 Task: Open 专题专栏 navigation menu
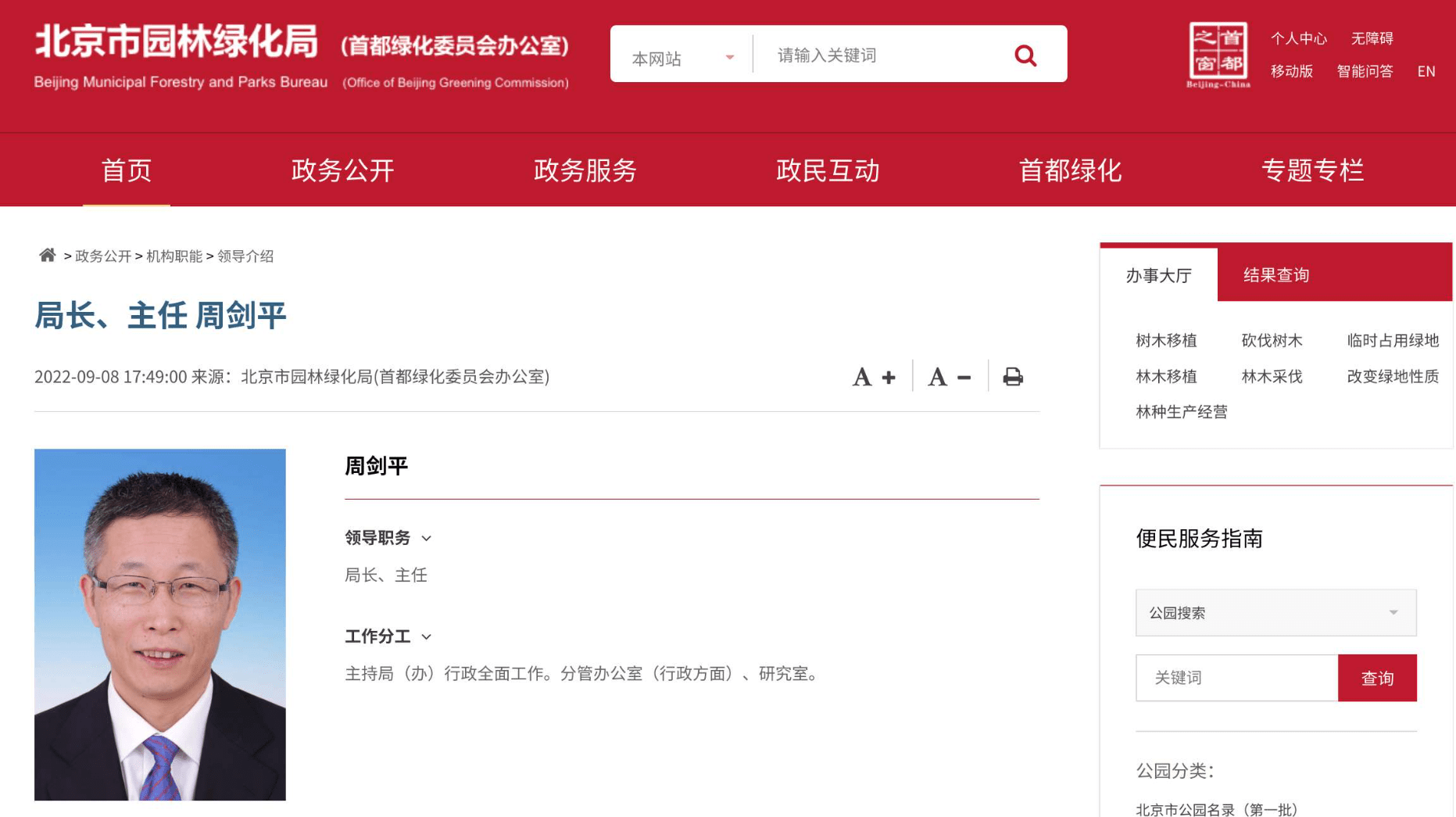(x=1313, y=170)
